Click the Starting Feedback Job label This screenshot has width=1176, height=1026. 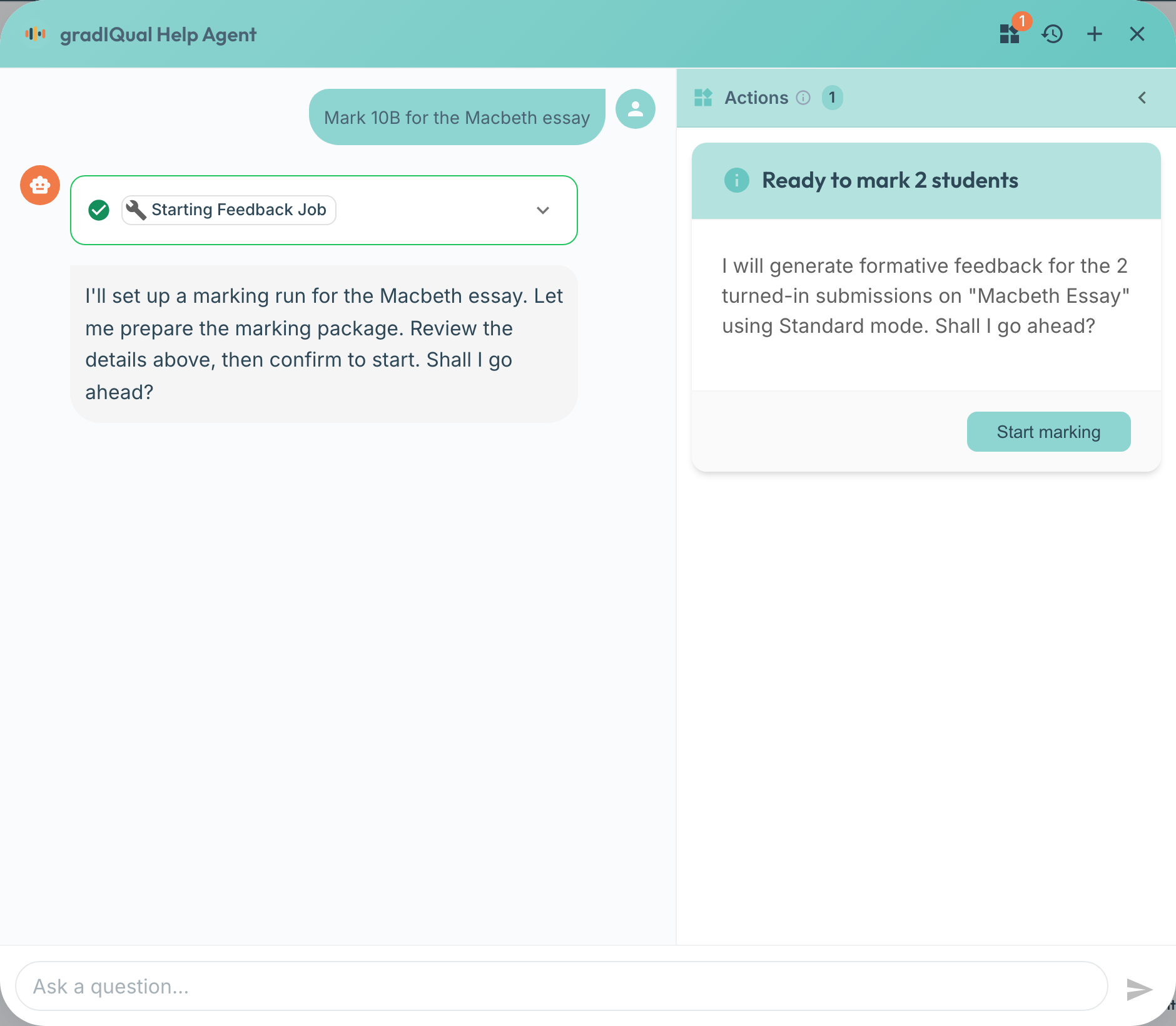(x=239, y=210)
